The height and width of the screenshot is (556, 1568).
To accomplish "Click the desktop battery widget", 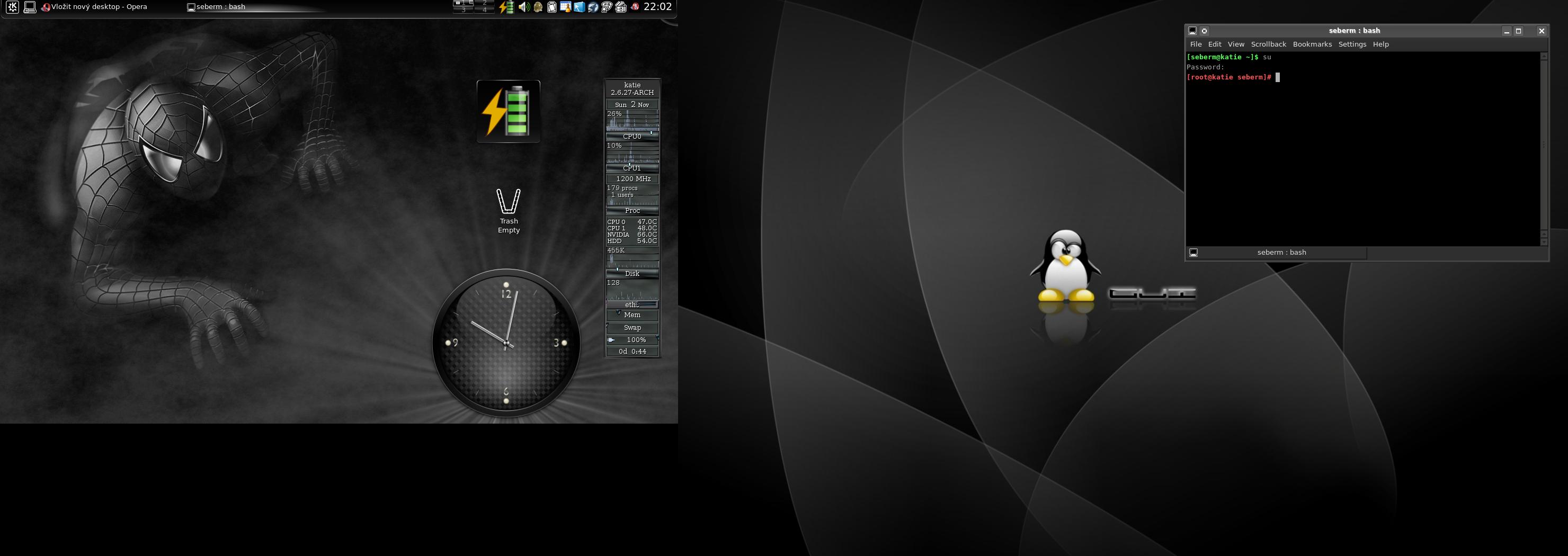I will (x=508, y=111).
